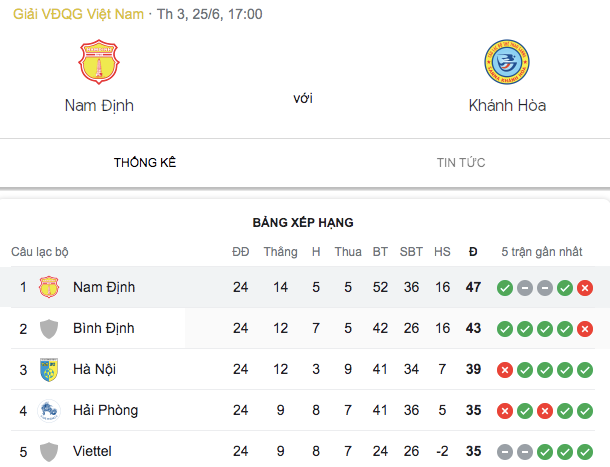
Task: Open the Giải VĐQG Việt Nam league link
Action: (71, 15)
